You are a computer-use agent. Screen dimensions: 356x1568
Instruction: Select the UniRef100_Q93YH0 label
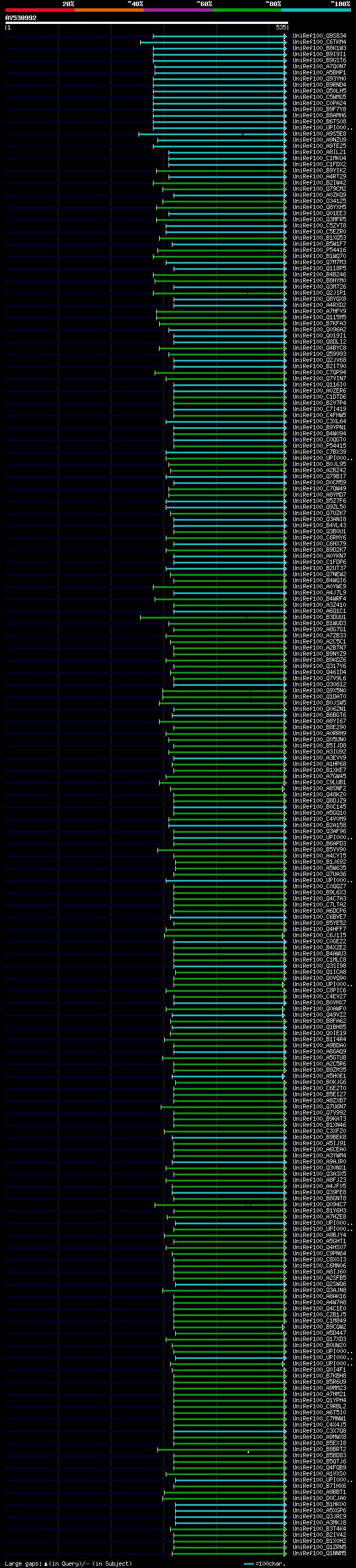pyautogui.click(x=319, y=78)
